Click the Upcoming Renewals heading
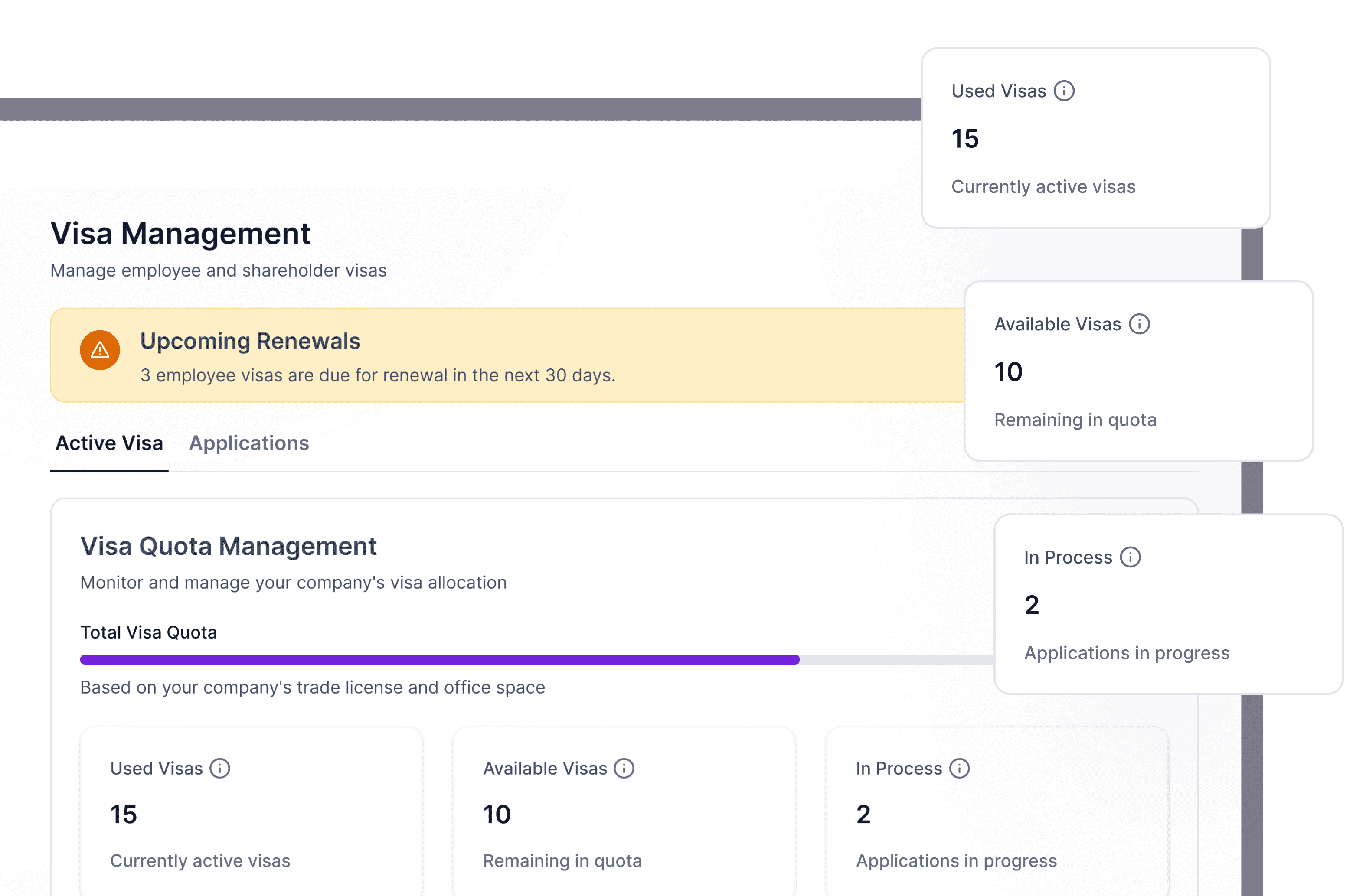 (250, 341)
